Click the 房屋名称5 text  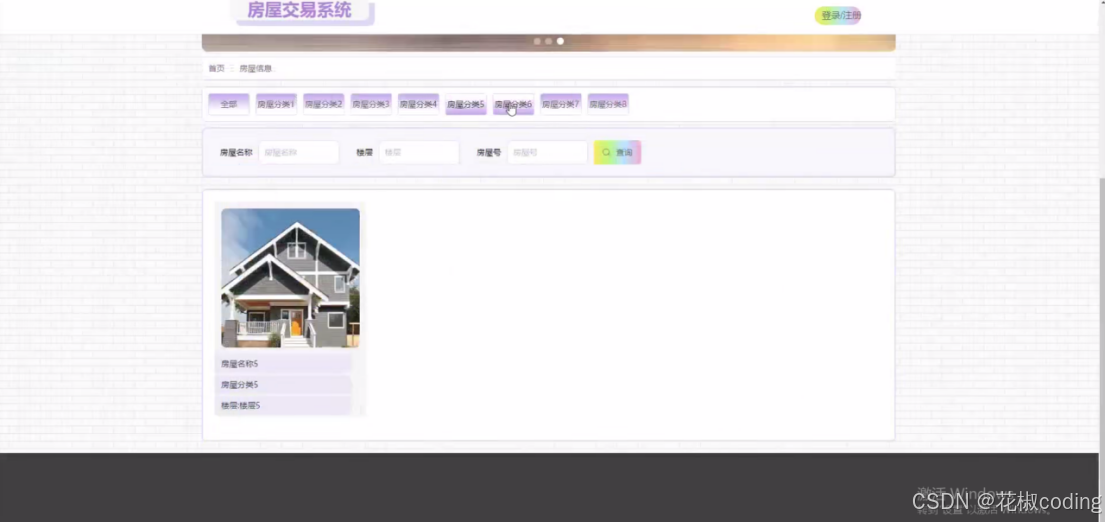[x=240, y=364]
